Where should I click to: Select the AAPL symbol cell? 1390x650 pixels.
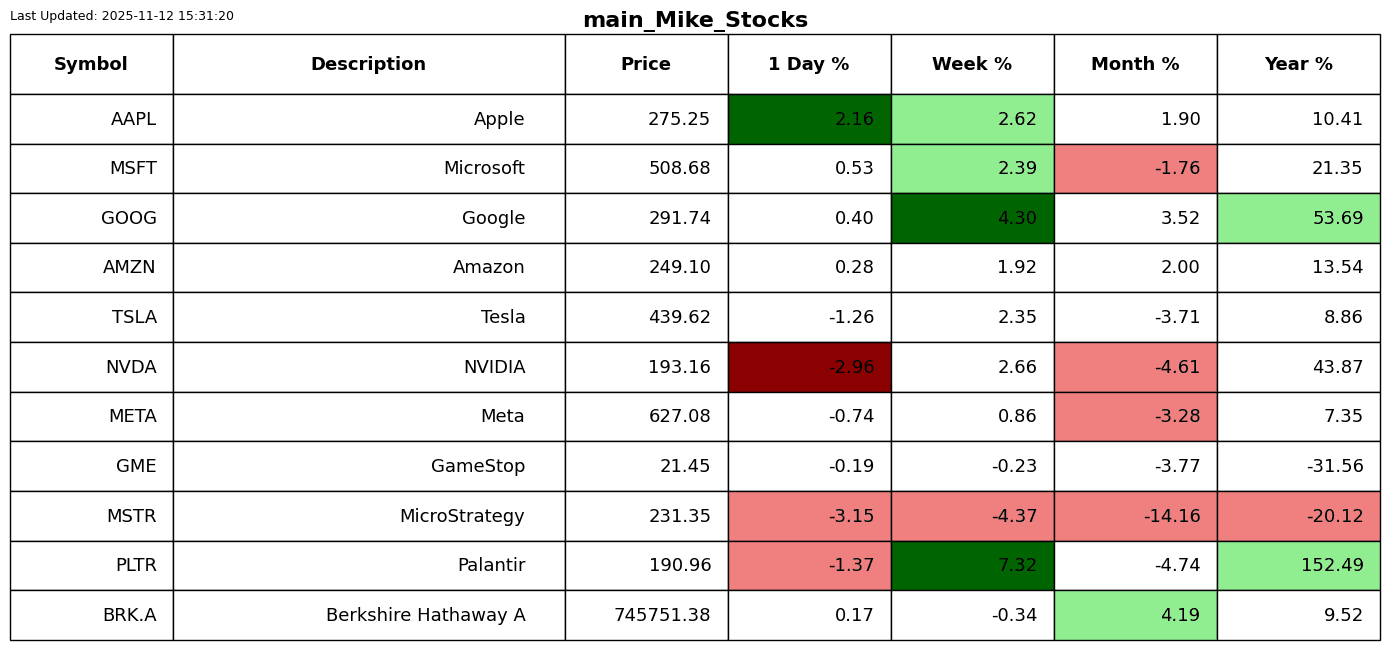coord(91,119)
